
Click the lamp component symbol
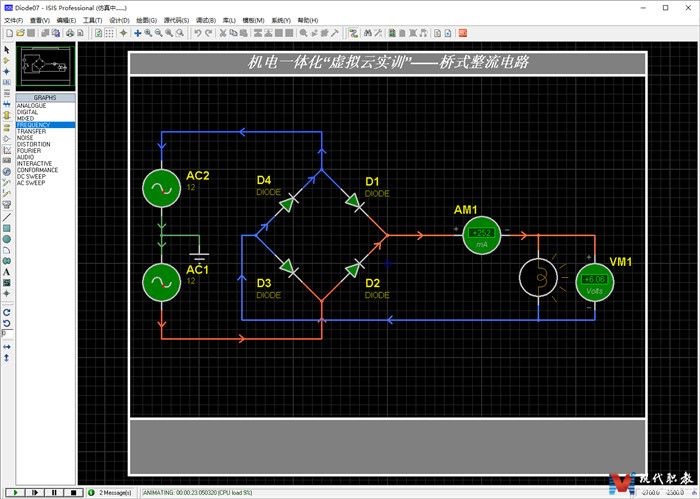coord(538,278)
